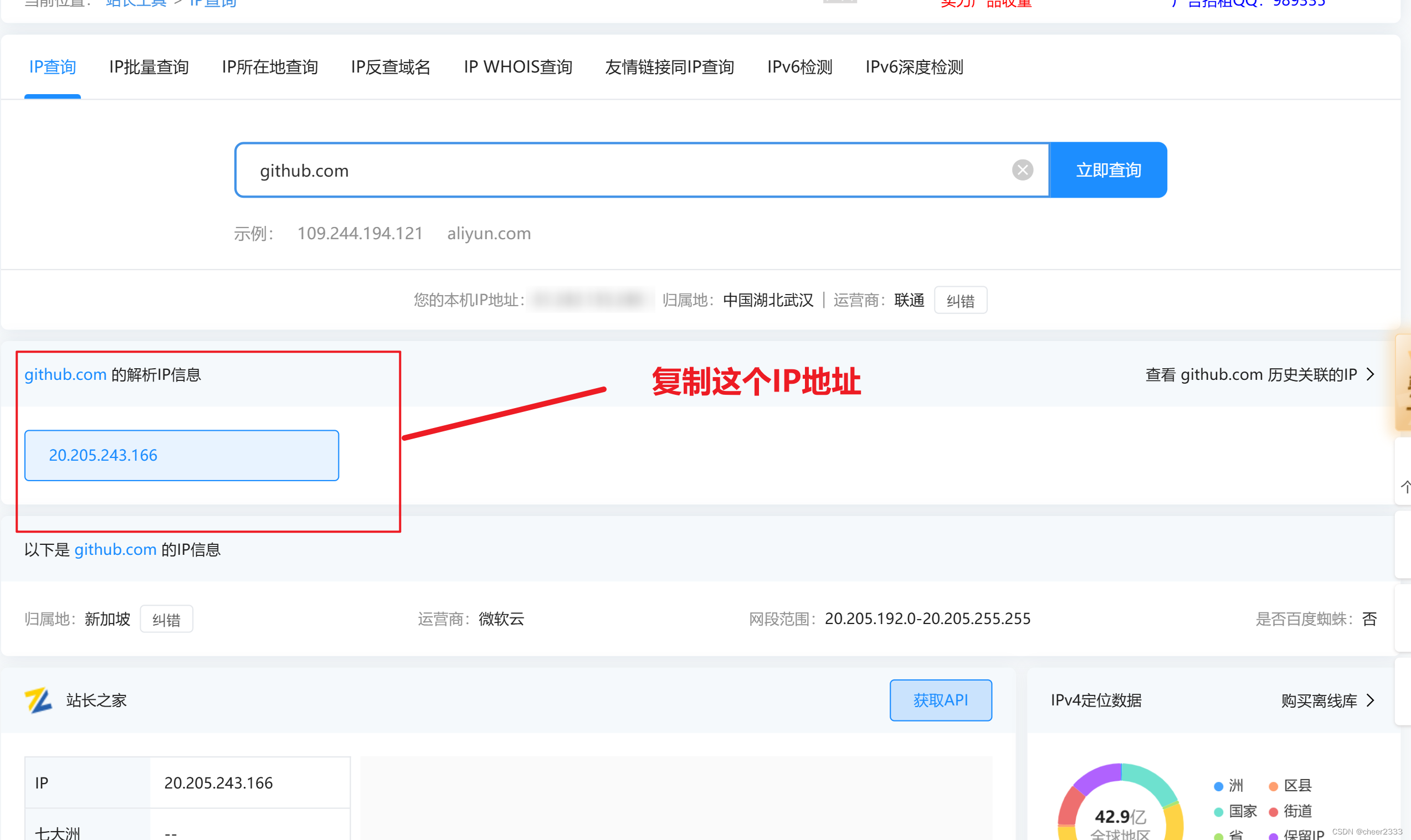Click 纠错 next to 新加坡
Image resolution: width=1411 pixels, height=840 pixels.
point(166,619)
